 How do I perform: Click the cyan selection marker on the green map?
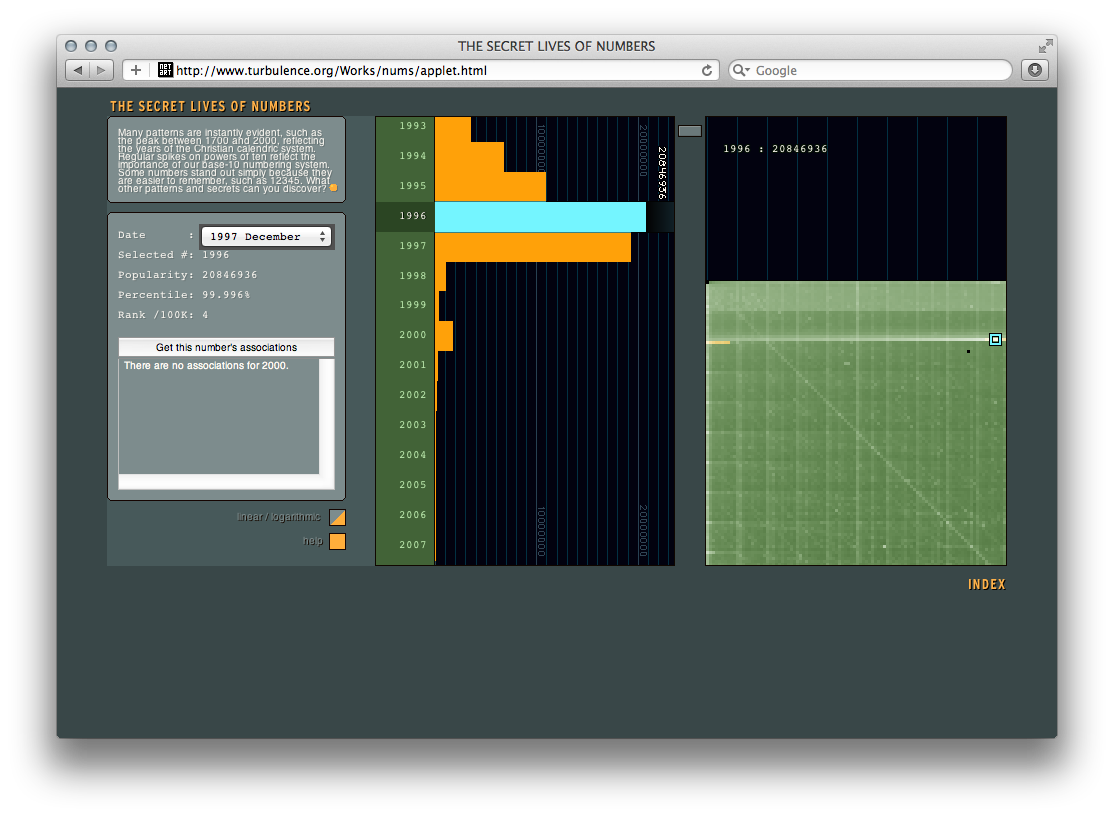995,340
